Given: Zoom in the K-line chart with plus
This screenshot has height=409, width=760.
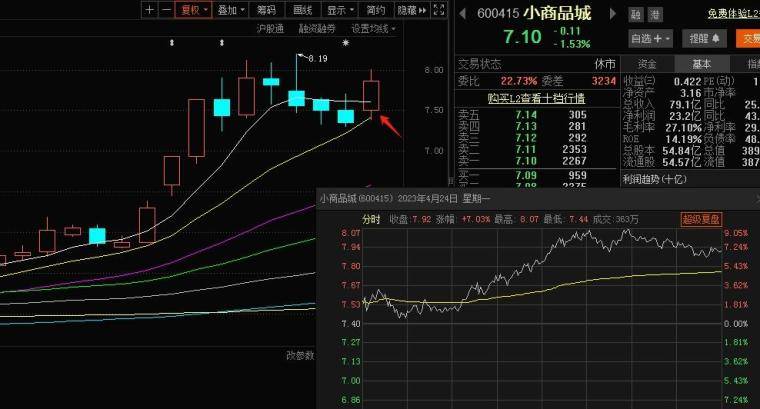Looking at the screenshot, I should 149,10.
